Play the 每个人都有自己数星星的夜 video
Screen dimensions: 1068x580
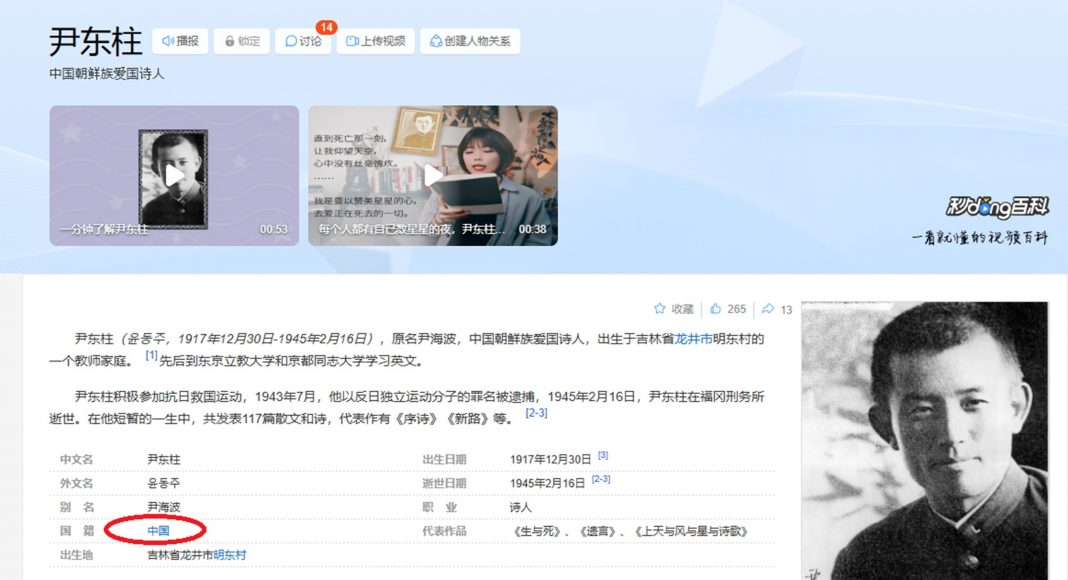(433, 176)
